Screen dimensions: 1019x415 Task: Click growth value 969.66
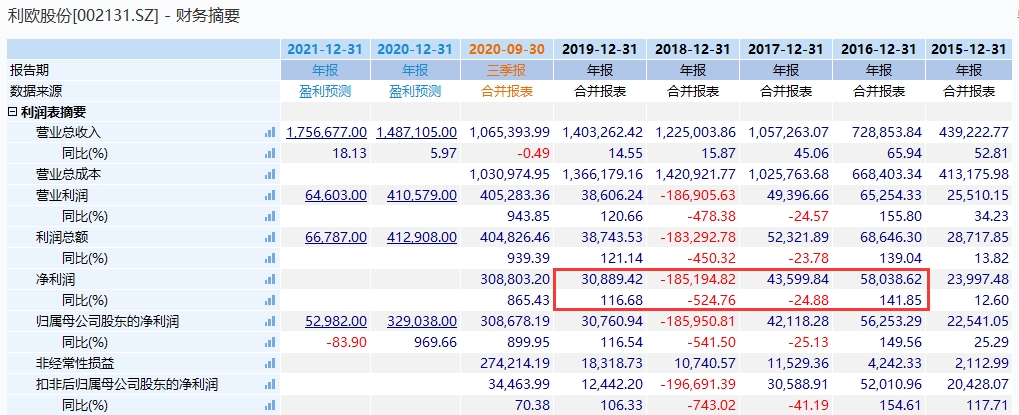(x=436, y=343)
